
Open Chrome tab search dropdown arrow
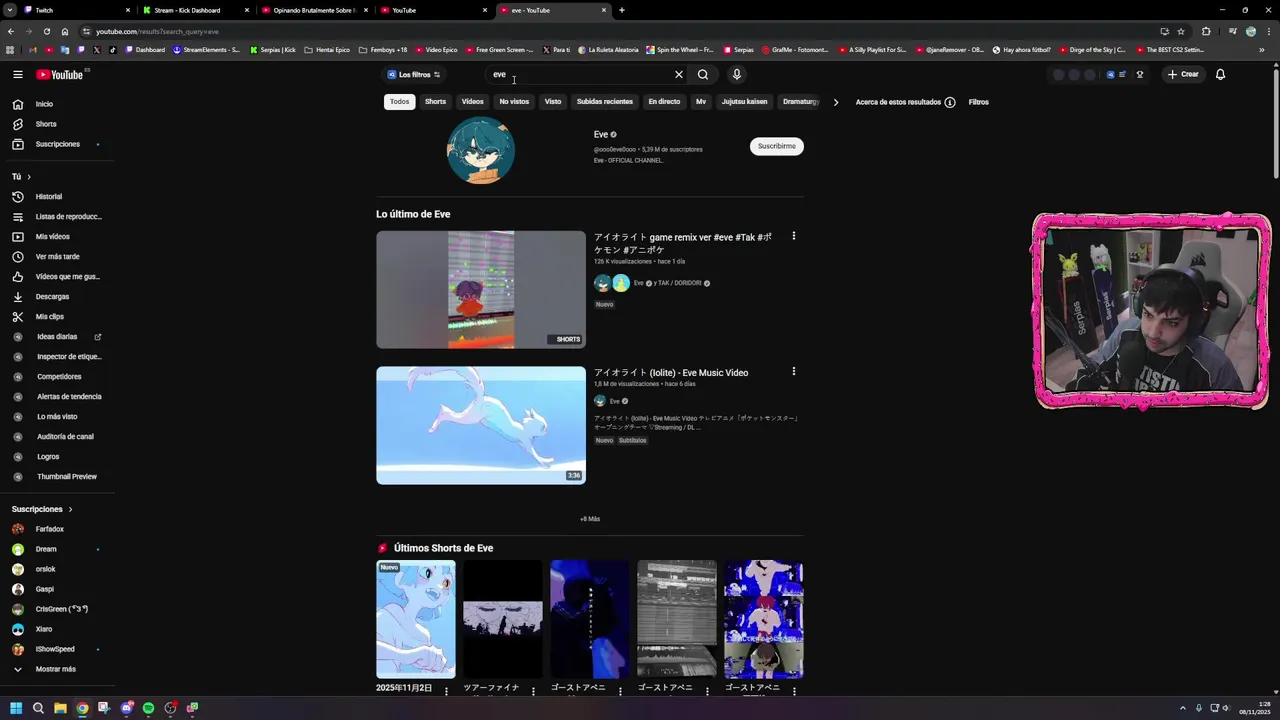point(9,10)
